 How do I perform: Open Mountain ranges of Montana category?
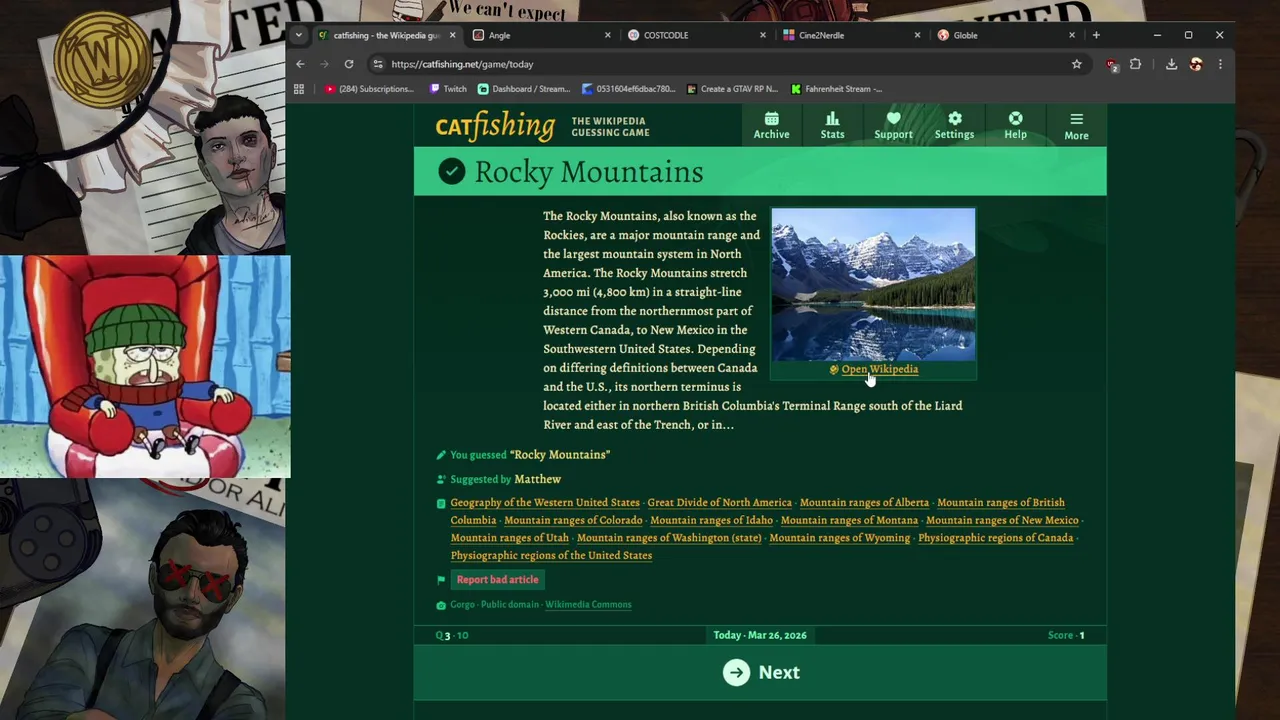pos(849,520)
